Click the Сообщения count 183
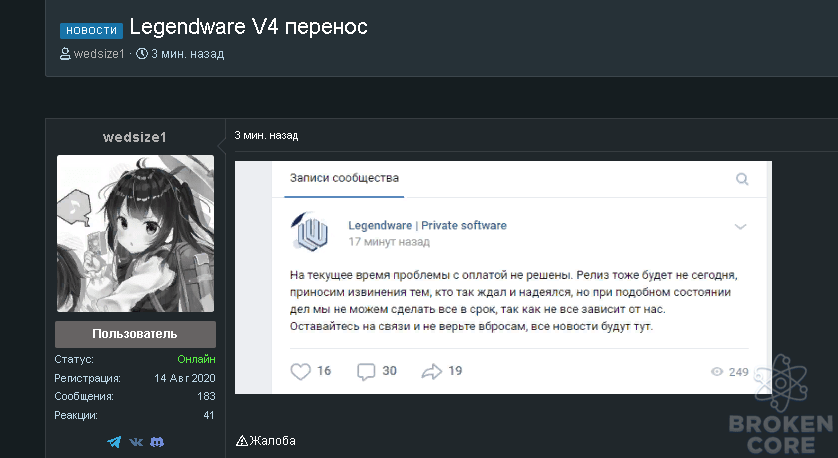838x458 pixels. [206, 397]
